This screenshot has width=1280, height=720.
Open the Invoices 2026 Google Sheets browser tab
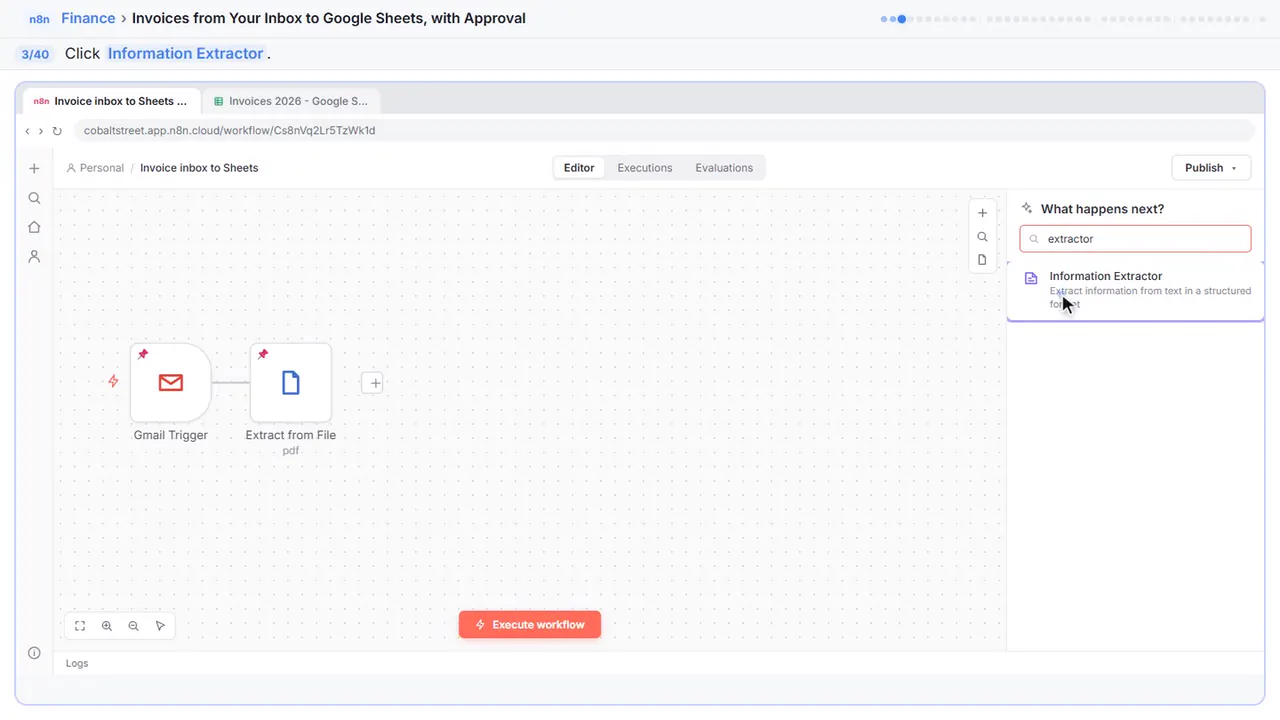(291, 101)
